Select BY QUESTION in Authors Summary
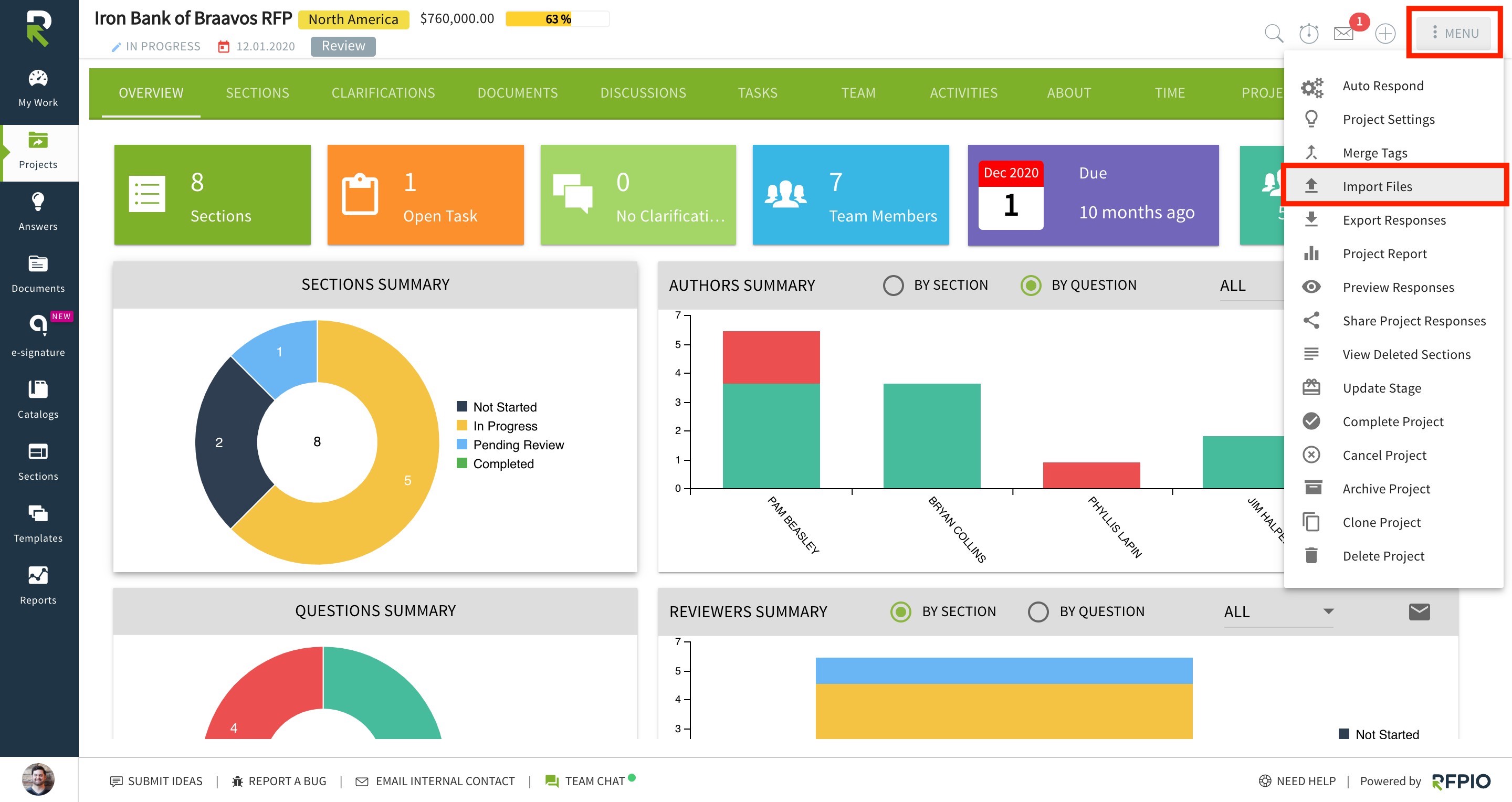Screen dimensions: 1512x802 click(1030, 285)
